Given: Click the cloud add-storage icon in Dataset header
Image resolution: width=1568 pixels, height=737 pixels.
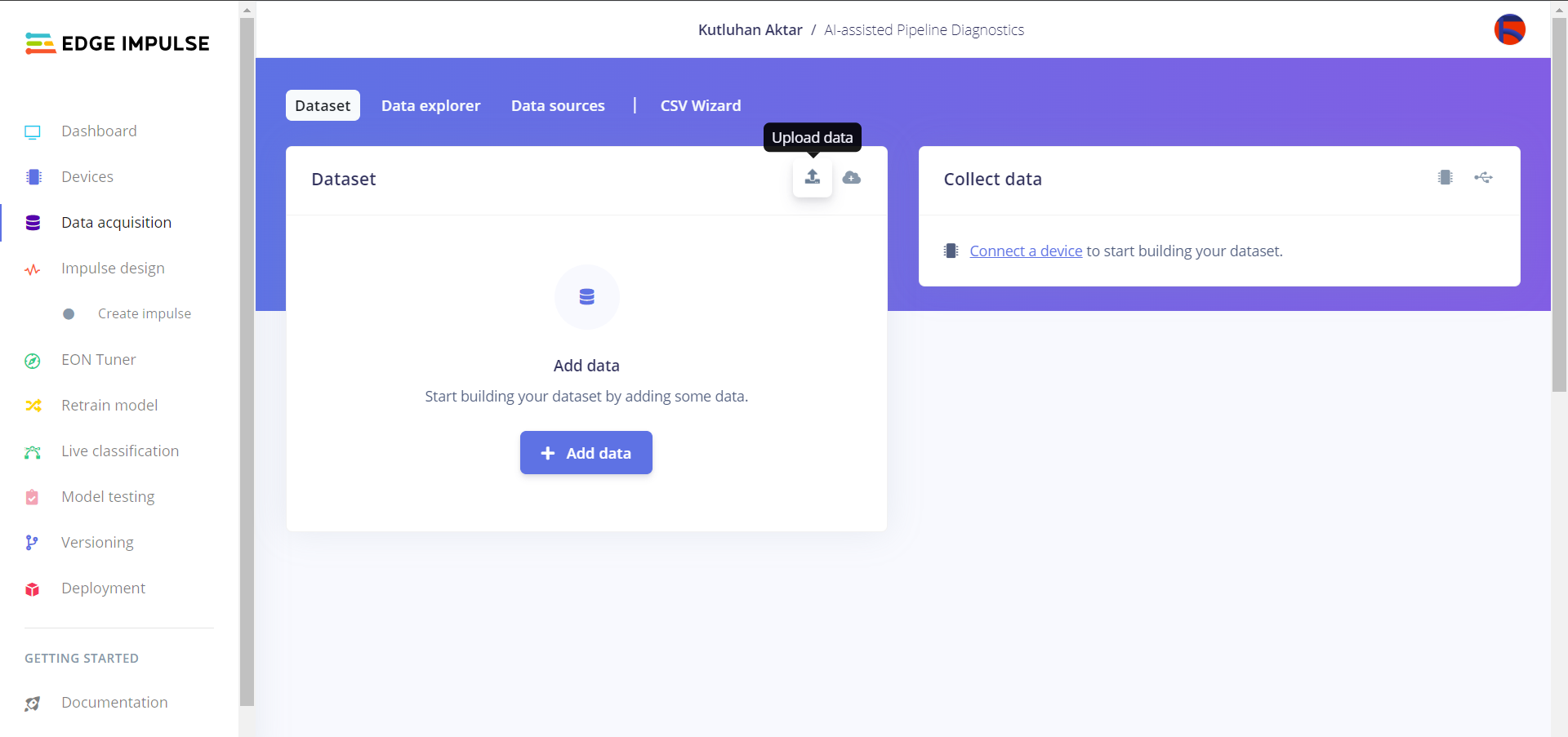Looking at the screenshot, I should [x=852, y=177].
